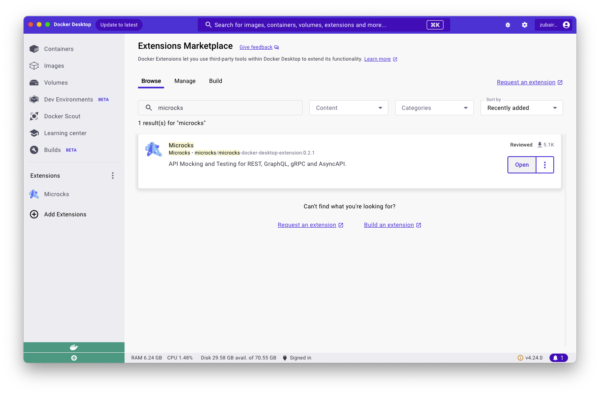Switch to the Build tab
Viewport: 600px width, 394px height.
215,81
